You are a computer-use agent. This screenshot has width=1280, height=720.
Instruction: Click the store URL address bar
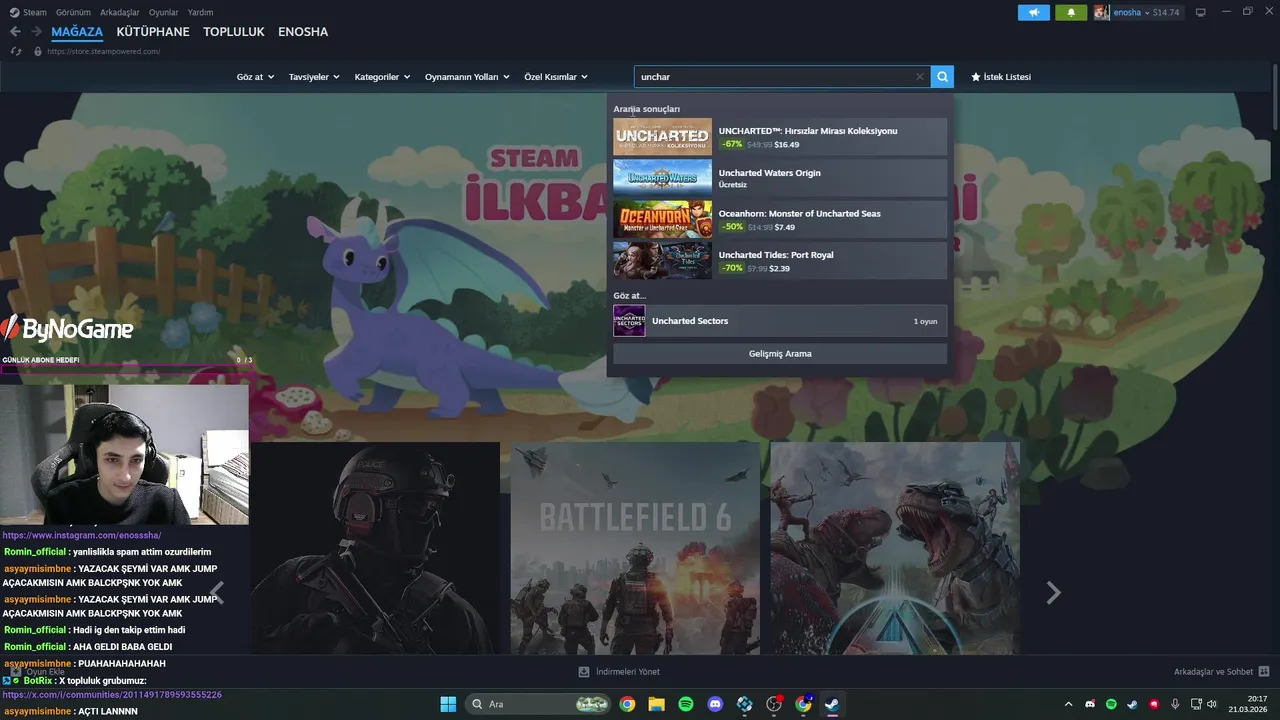[103, 51]
